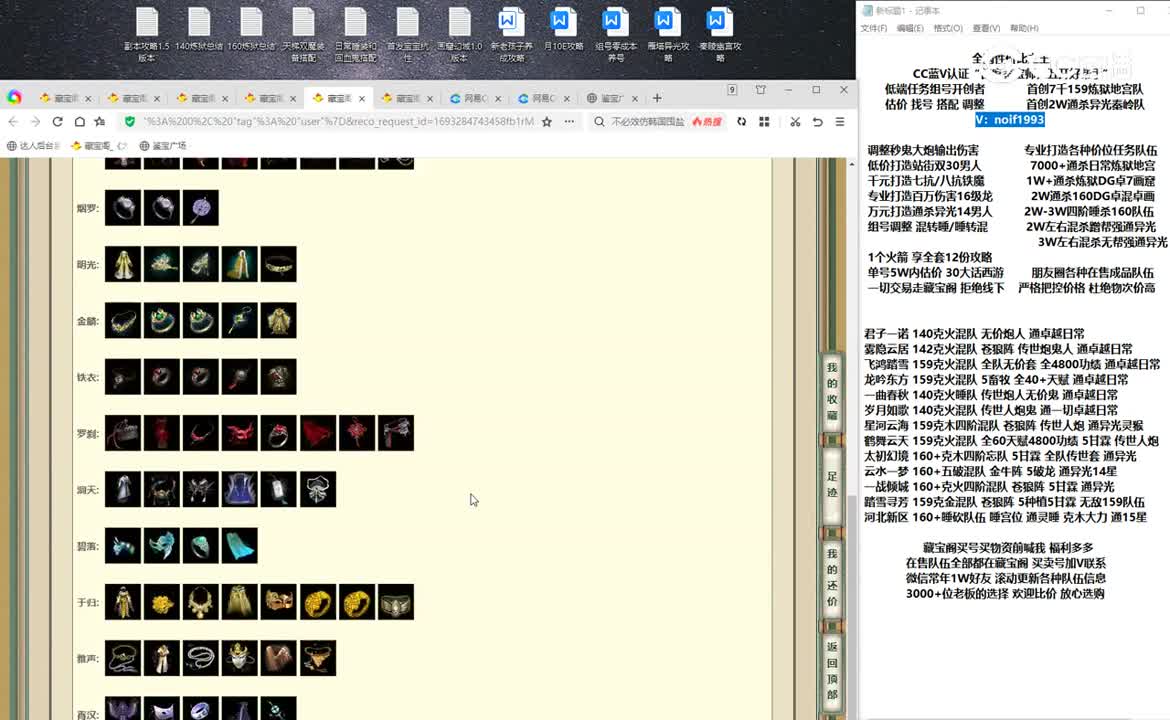Open desktop file 140炼狱总结
This screenshot has height=720, width=1170.
tap(199, 30)
